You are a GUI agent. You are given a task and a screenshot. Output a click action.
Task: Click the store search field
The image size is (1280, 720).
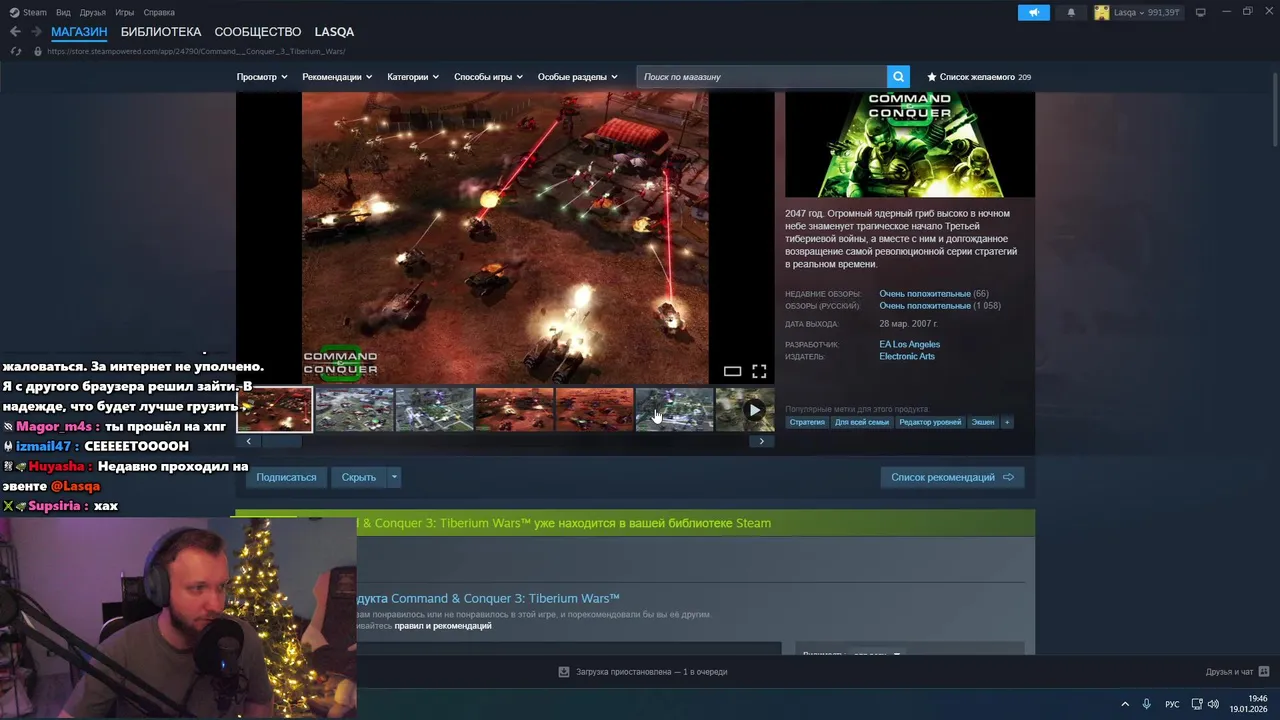(x=761, y=77)
